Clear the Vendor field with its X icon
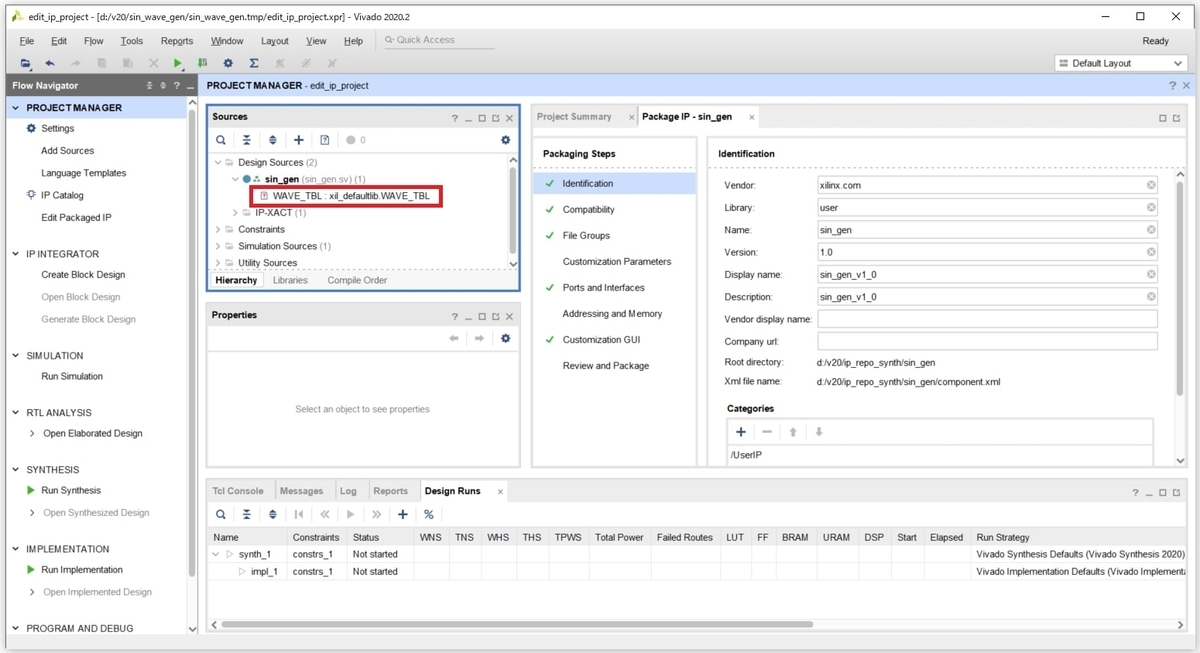This screenshot has width=1200, height=653. pyautogui.click(x=1151, y=185)
